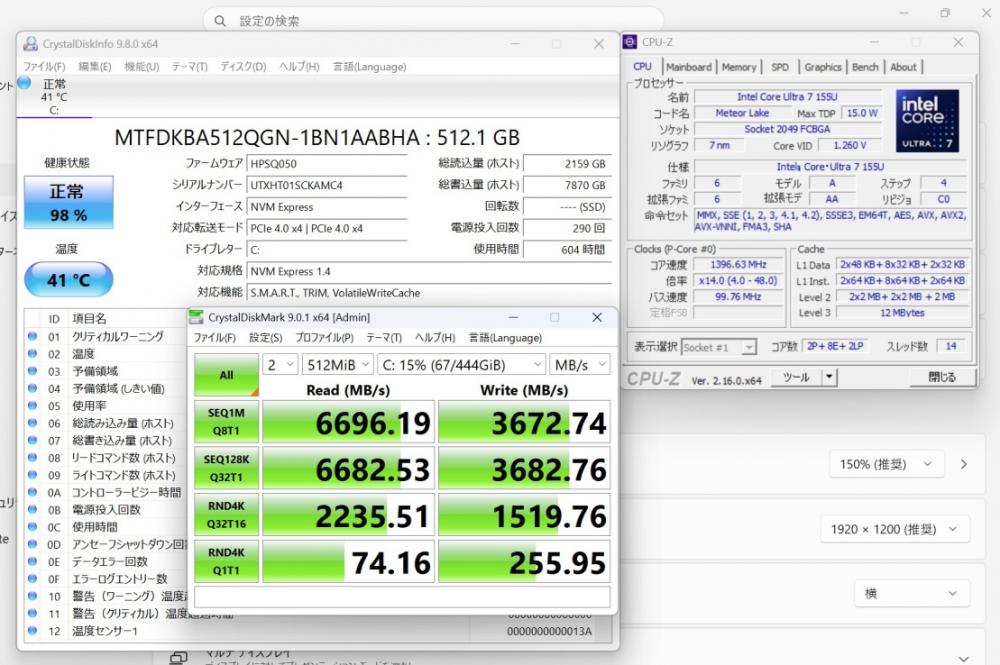
Task: Click RND4K Q1T1 read result 74.16
Action: tap(348, 561)
